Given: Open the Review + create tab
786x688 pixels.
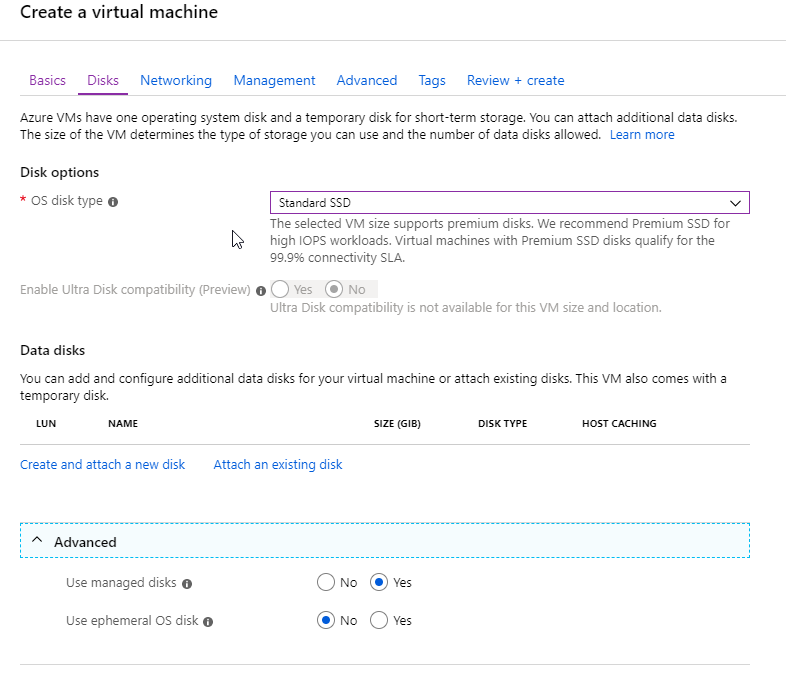Looking at the screenshot, I should [515, 80].
